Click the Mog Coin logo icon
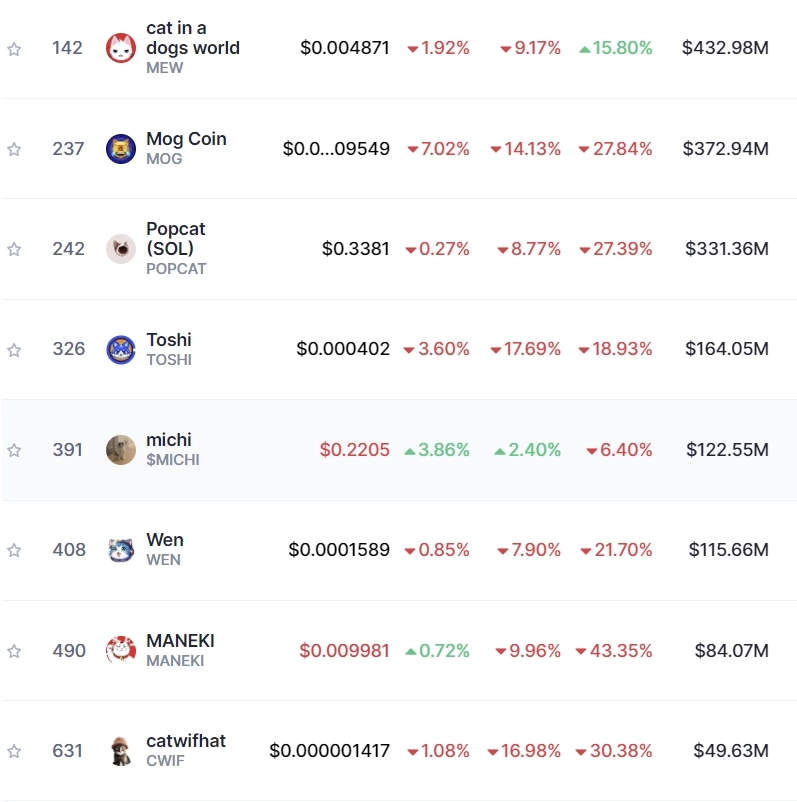Viewport: 797px width, 802px height. pos(121,149)
